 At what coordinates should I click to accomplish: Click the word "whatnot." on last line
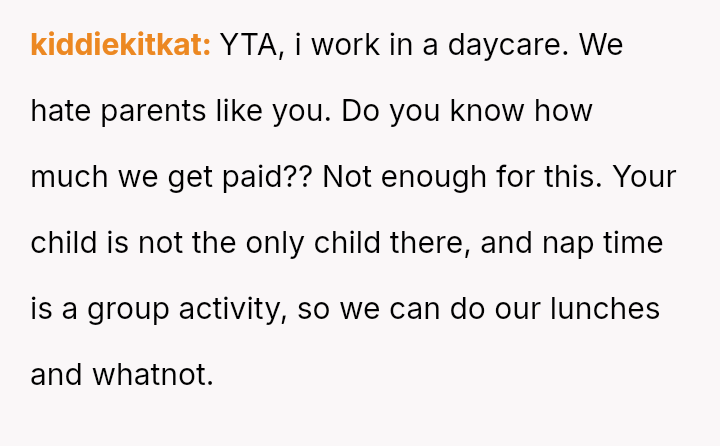coord(153,375)
